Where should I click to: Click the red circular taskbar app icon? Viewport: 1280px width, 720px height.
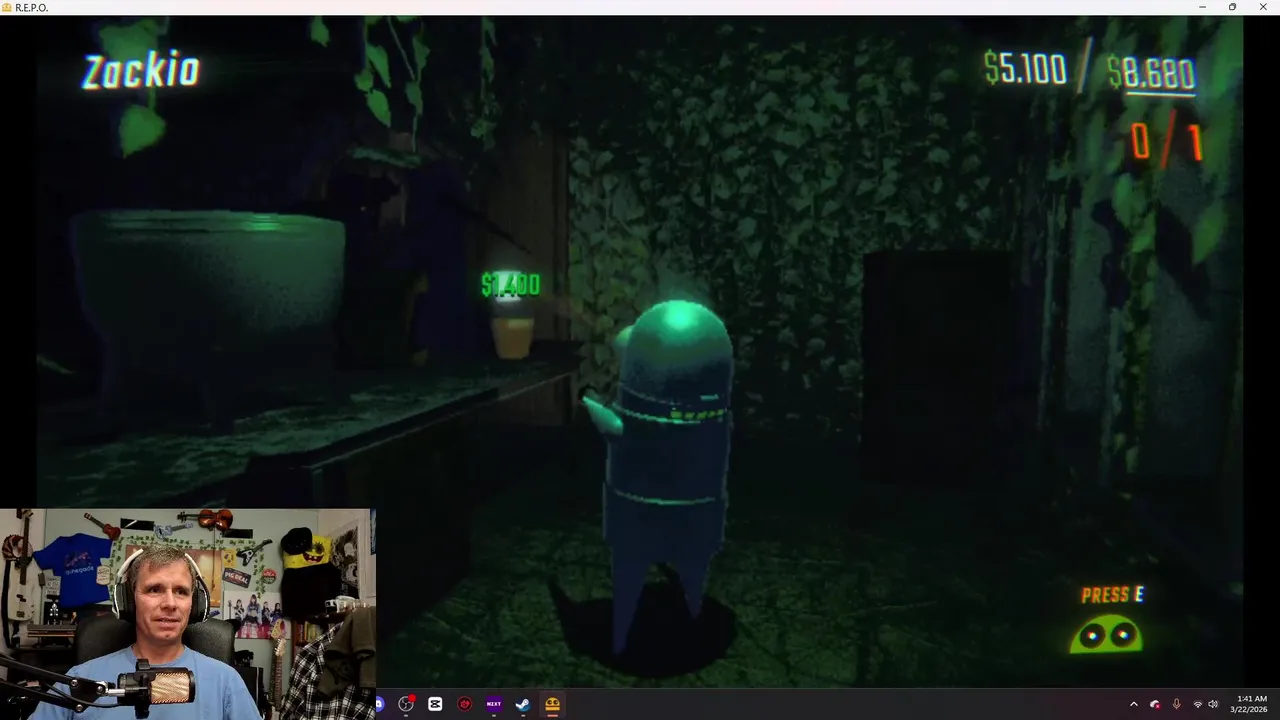coord(464,704)
